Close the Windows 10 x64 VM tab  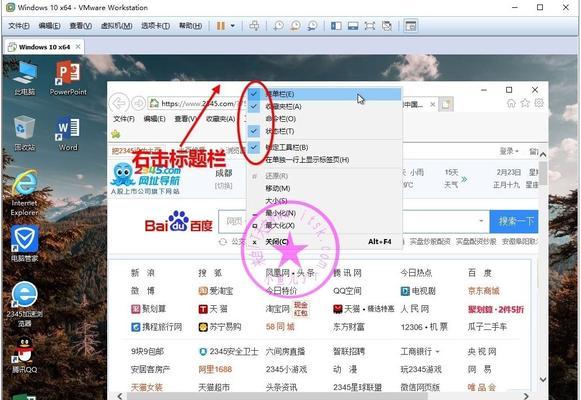tap(78, 47)
